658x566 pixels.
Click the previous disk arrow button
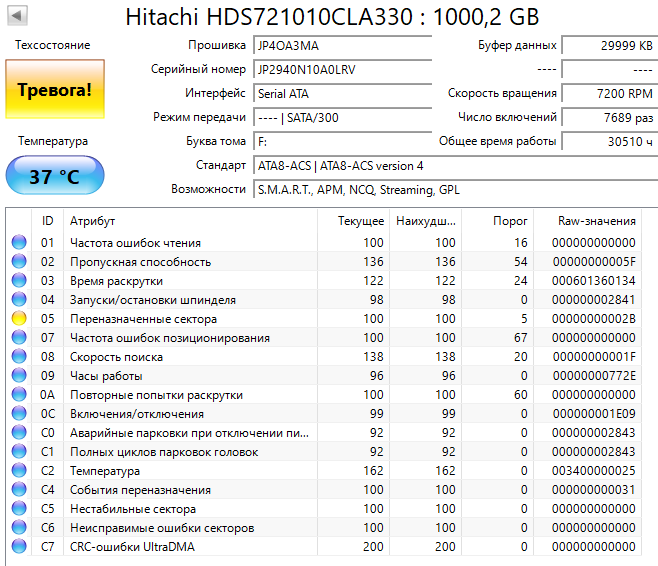click(17, 16)
